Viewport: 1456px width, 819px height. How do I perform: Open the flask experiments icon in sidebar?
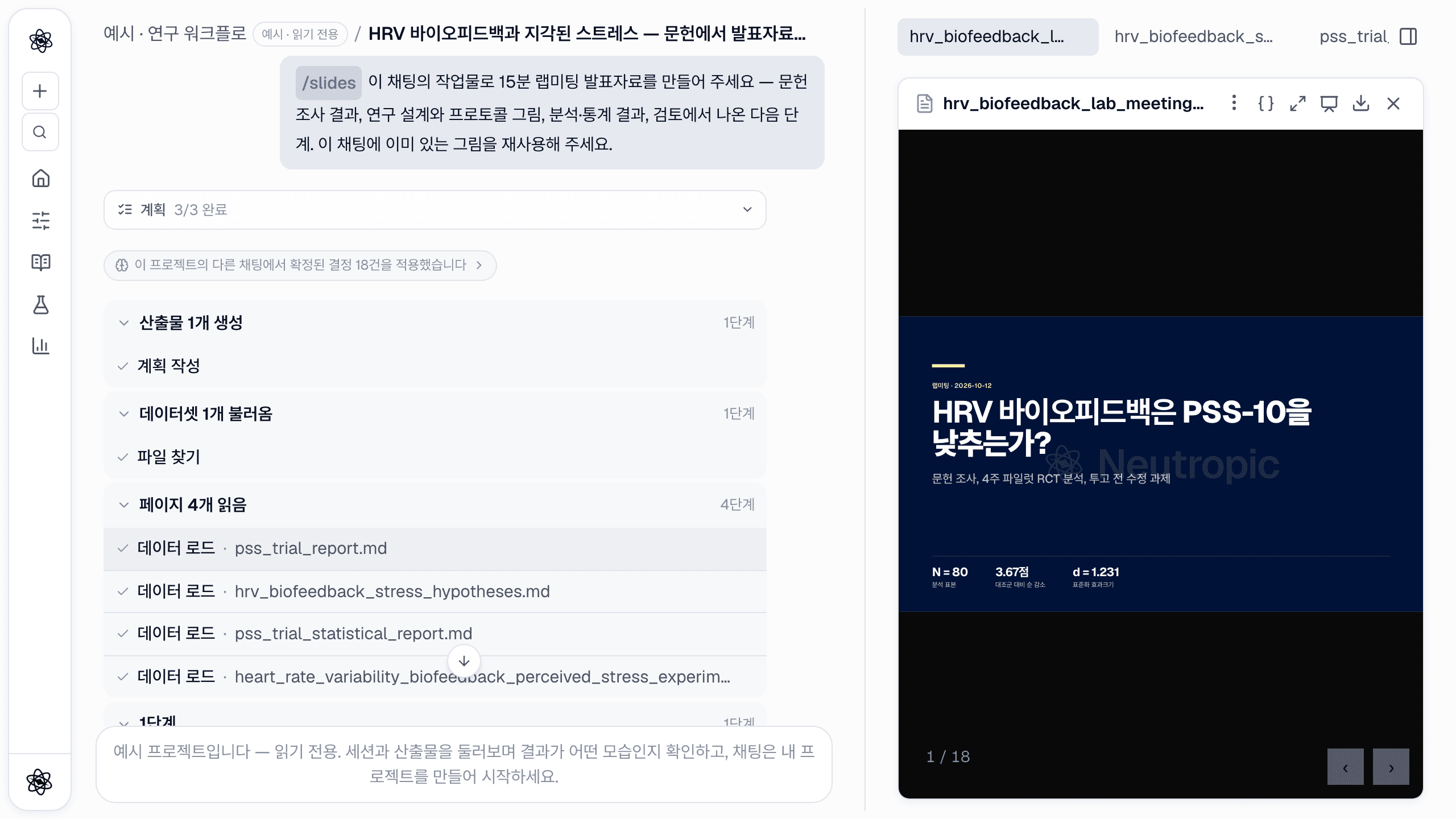tap(40, 305)
